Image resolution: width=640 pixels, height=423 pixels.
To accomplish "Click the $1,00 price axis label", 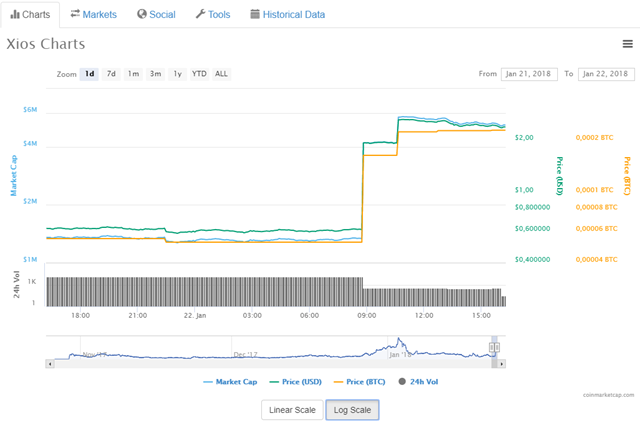I will pyautogui.click(x=524, y=190).
